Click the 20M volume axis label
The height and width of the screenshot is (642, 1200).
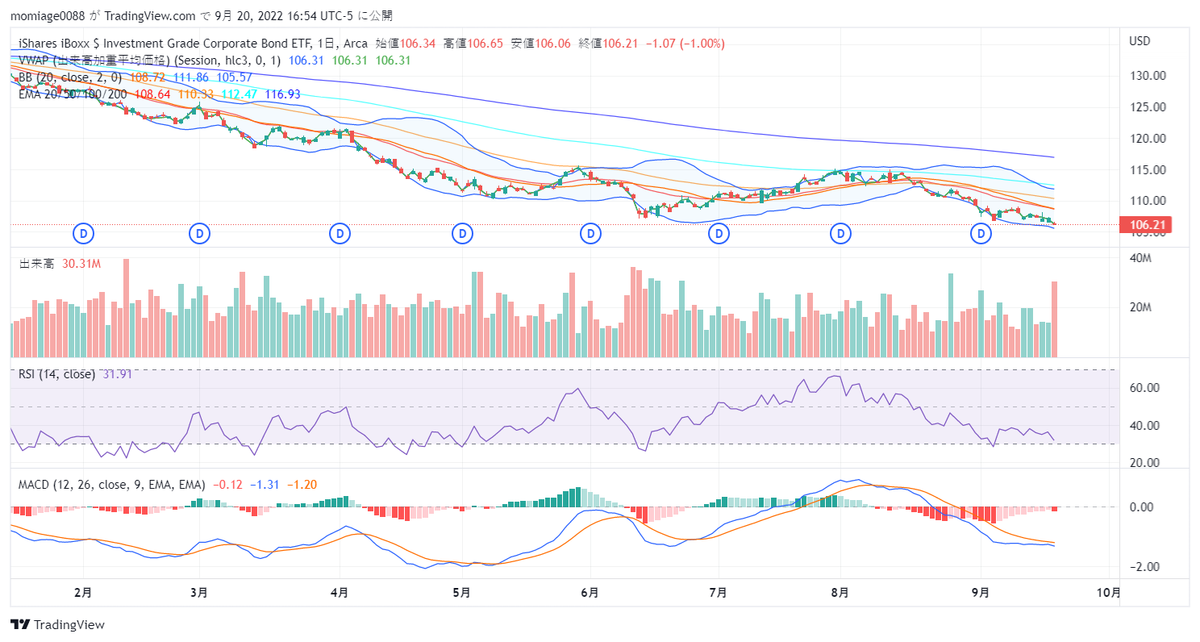point(1141,307)
